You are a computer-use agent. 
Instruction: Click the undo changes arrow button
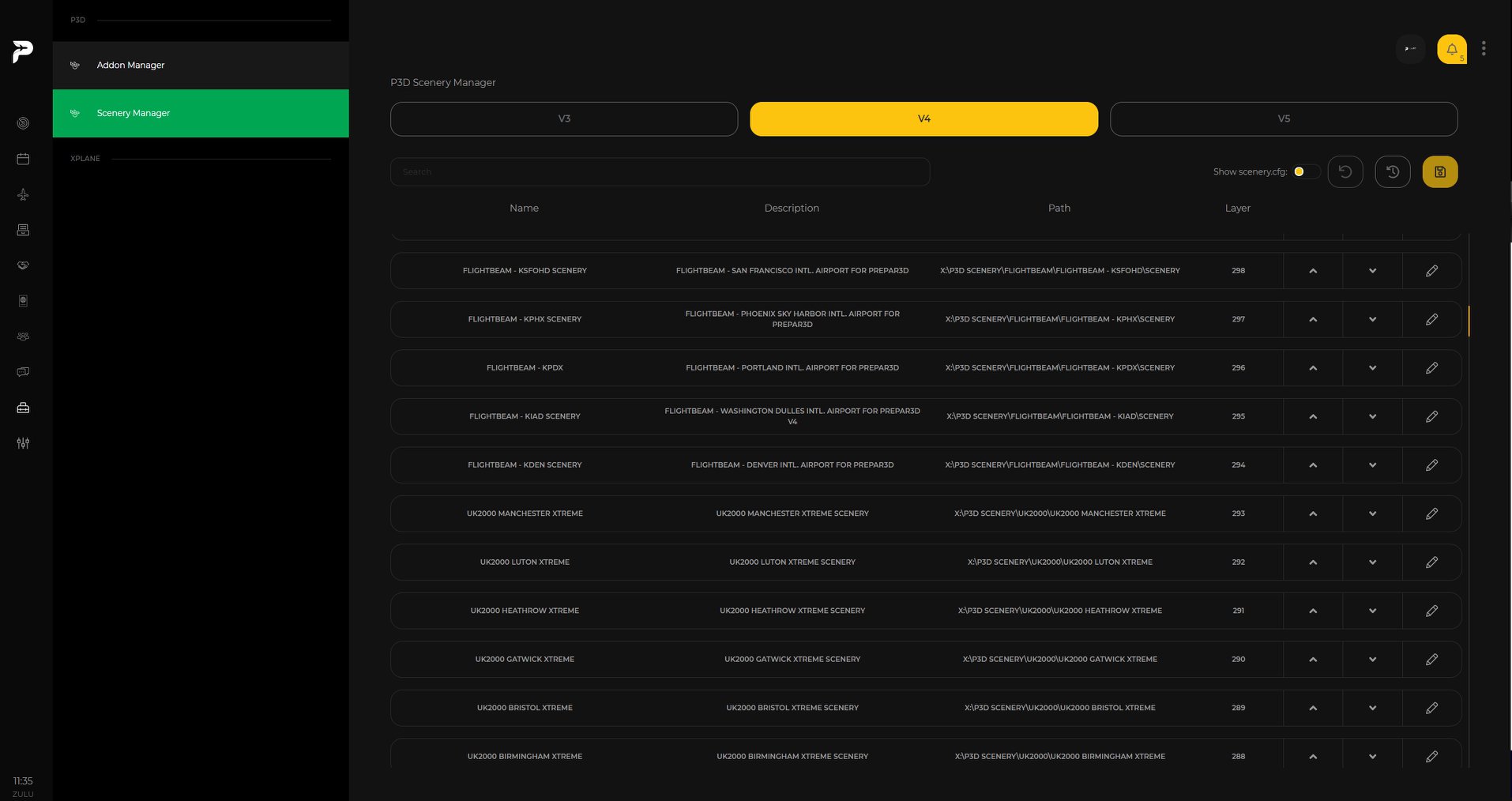(x=1345, y=171)
